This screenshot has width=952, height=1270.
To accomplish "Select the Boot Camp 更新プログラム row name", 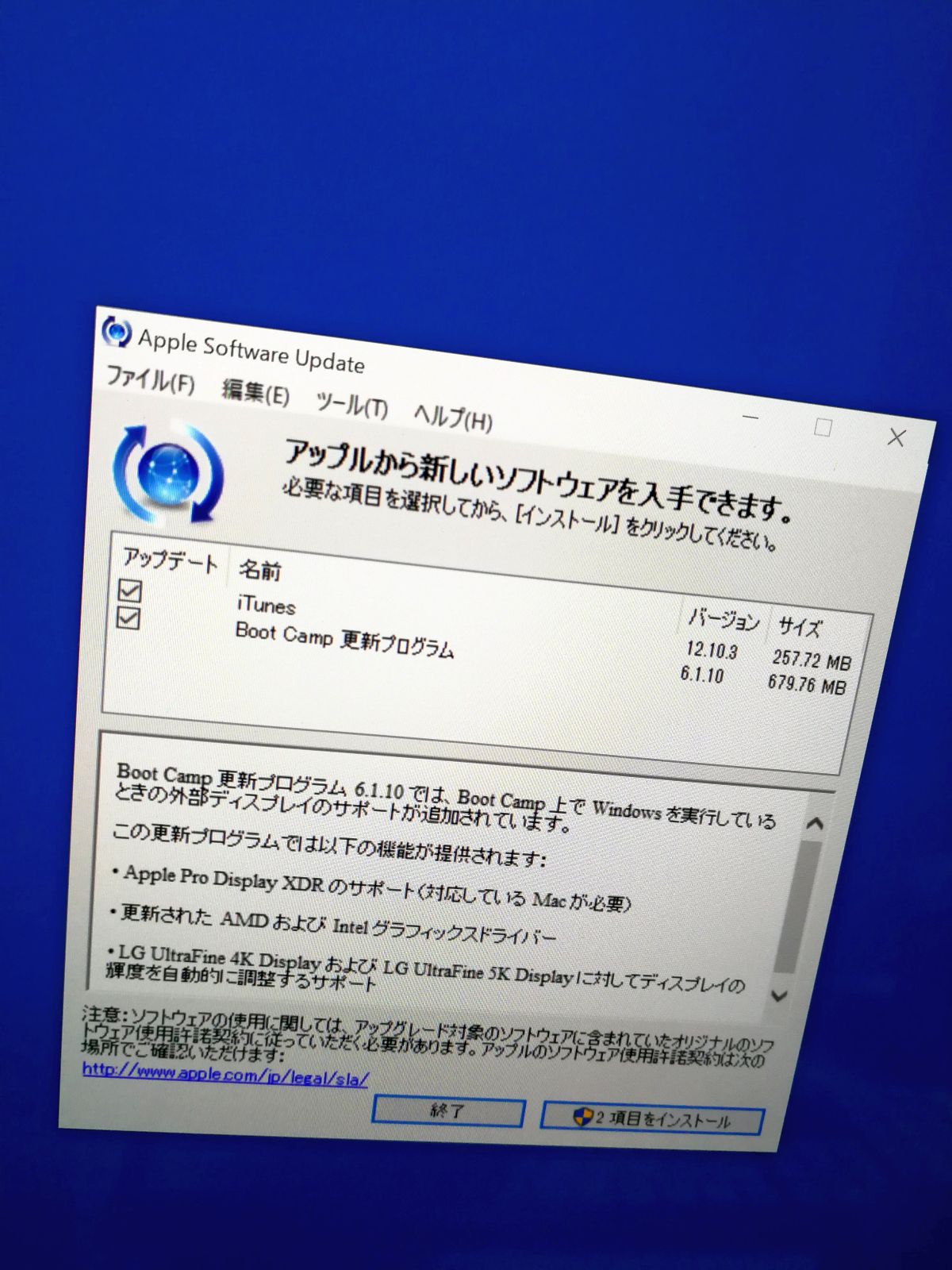I will coord(344,641).
